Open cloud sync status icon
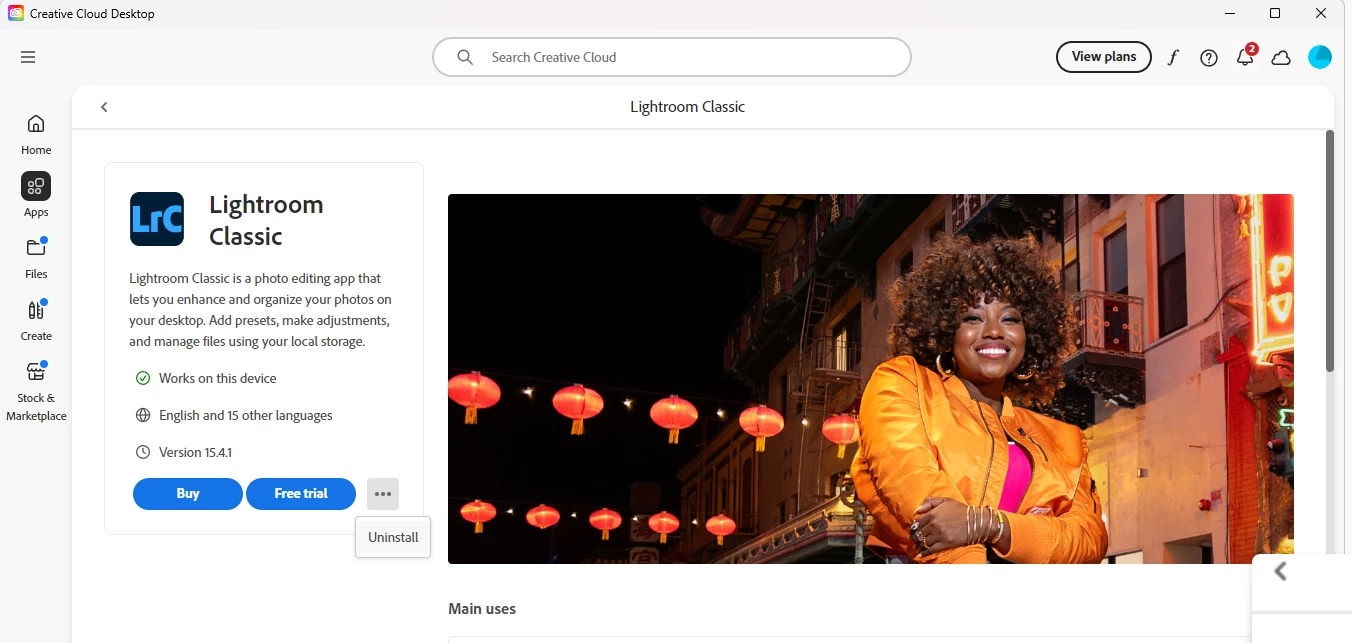The width and height of the screenshot is (1352, 643). coord(1281,58)
